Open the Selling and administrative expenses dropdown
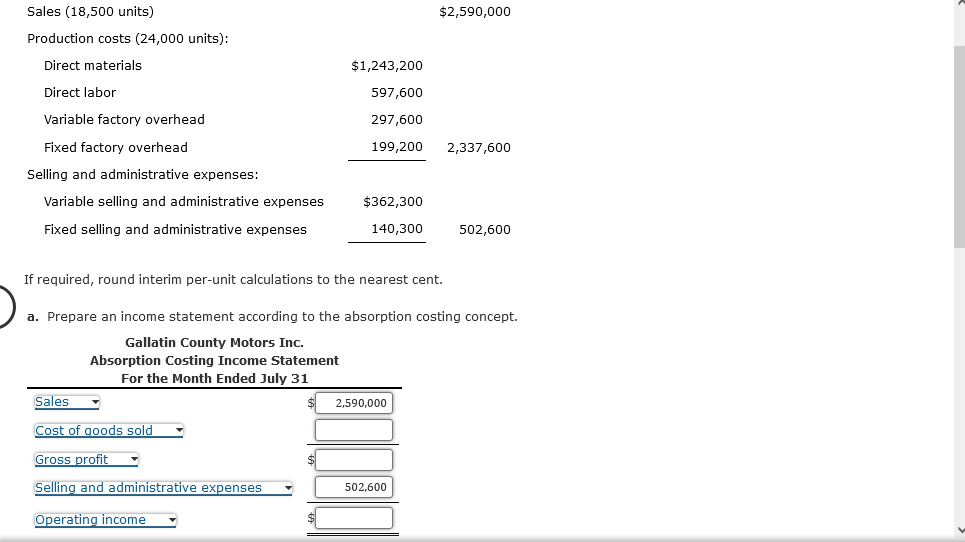 tap(163, 488)
